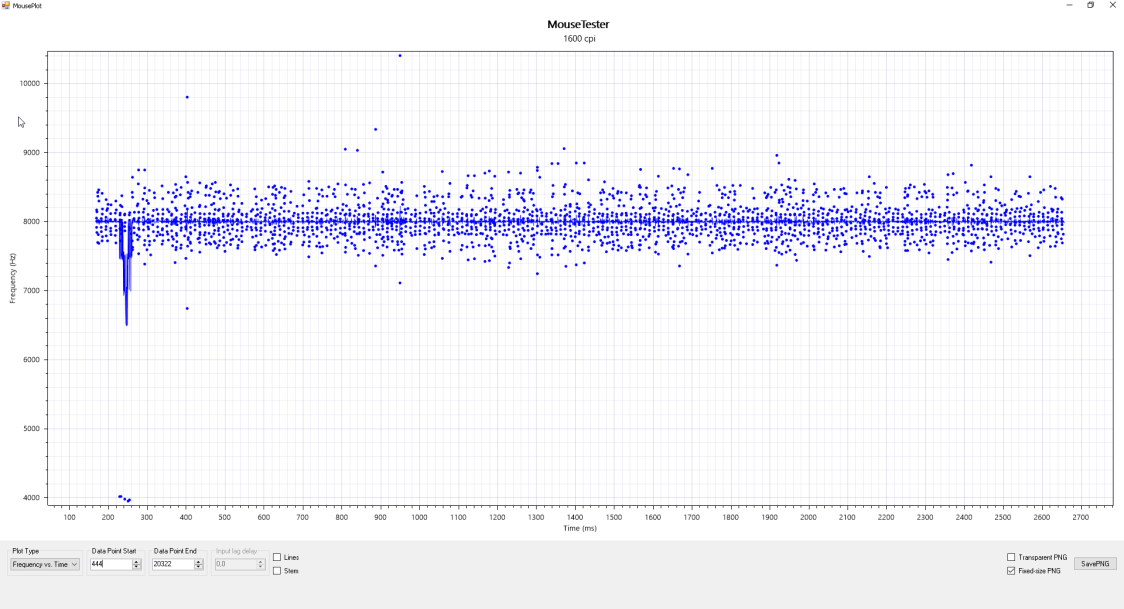The image size is (1124, 609).
Task: Uncheck the Fixed-size PNG option
Action: (1011, 571)
